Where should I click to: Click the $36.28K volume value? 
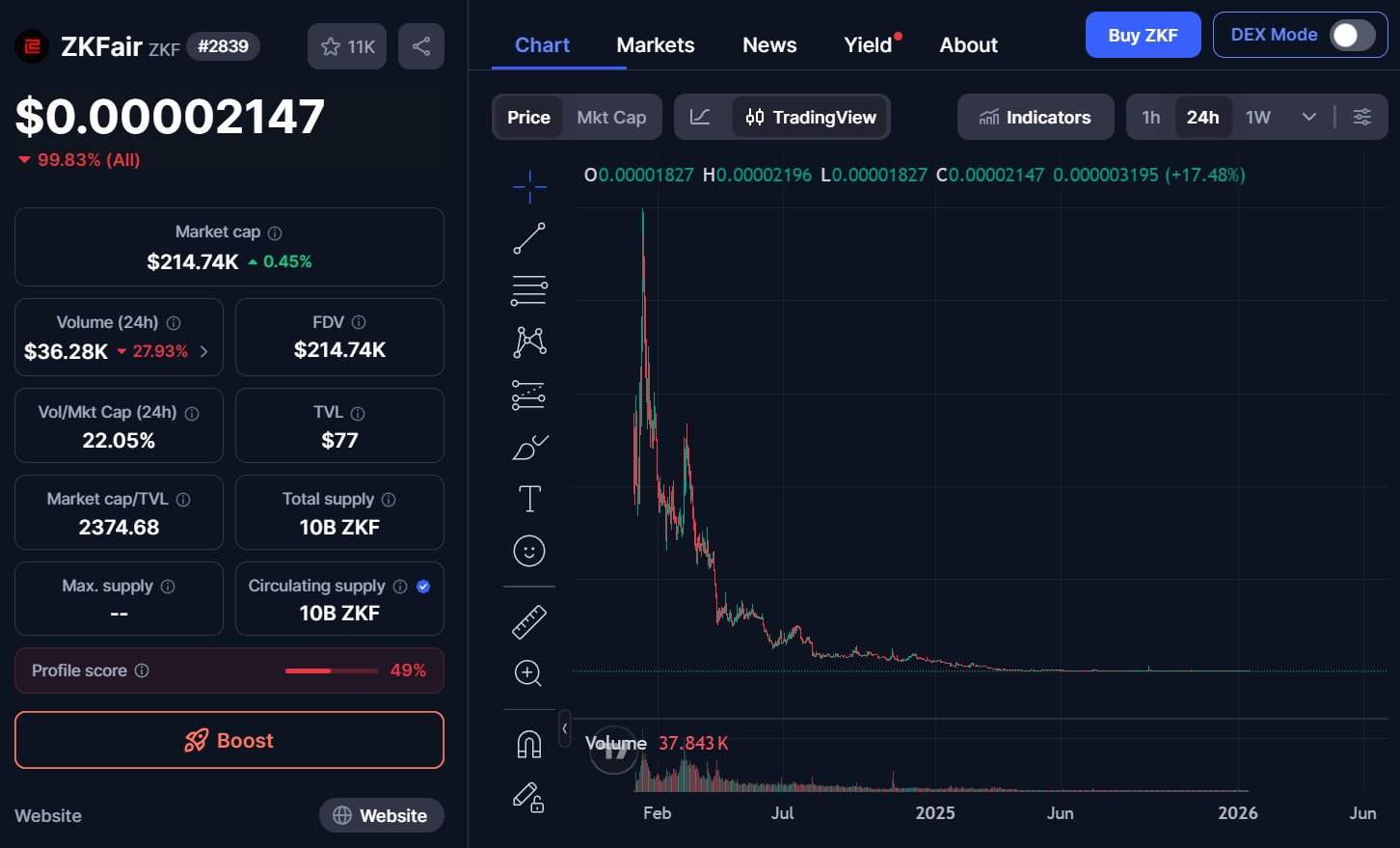point(66,351)
